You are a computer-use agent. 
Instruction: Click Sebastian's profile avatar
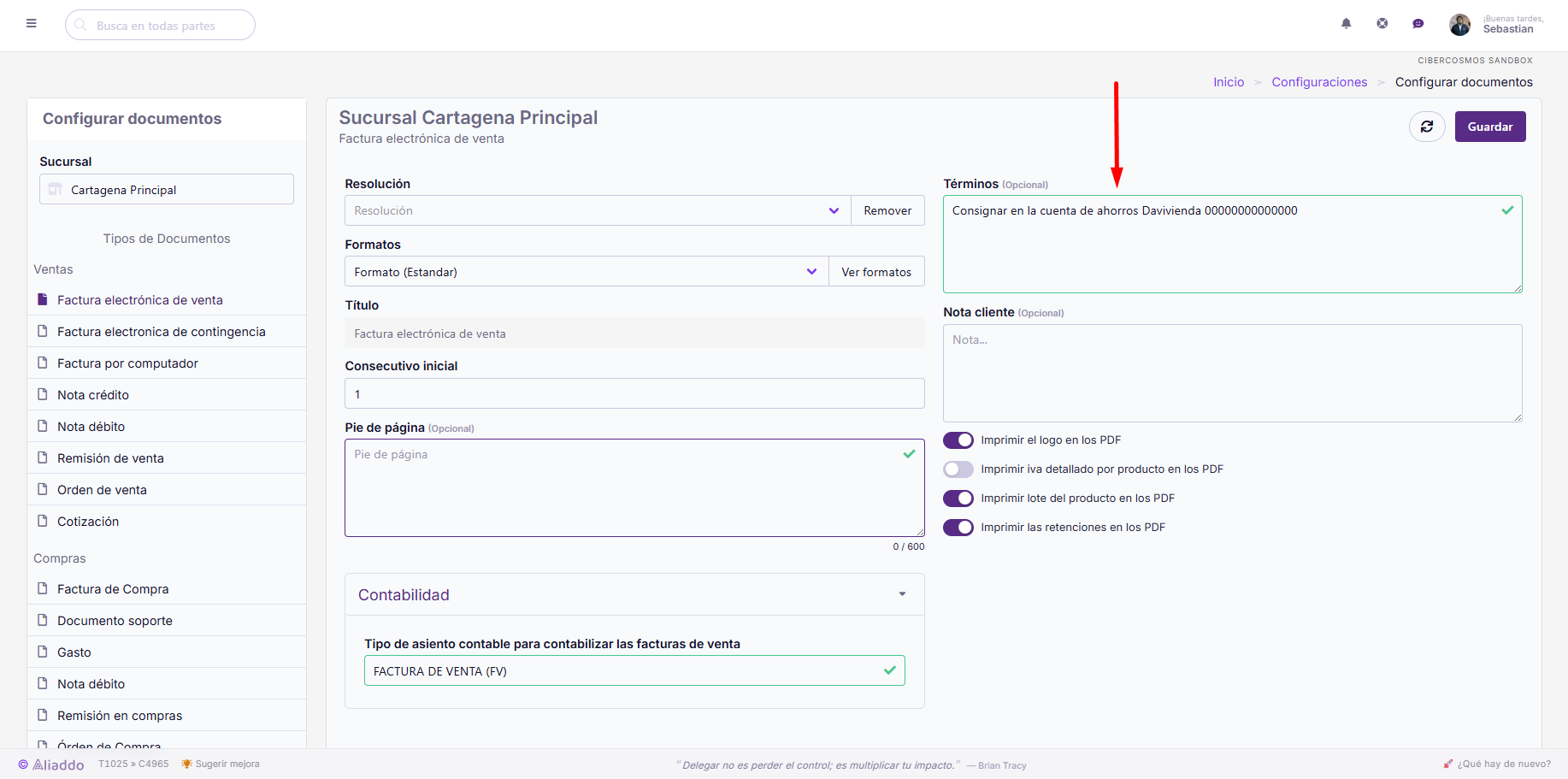click(1459, 25)
